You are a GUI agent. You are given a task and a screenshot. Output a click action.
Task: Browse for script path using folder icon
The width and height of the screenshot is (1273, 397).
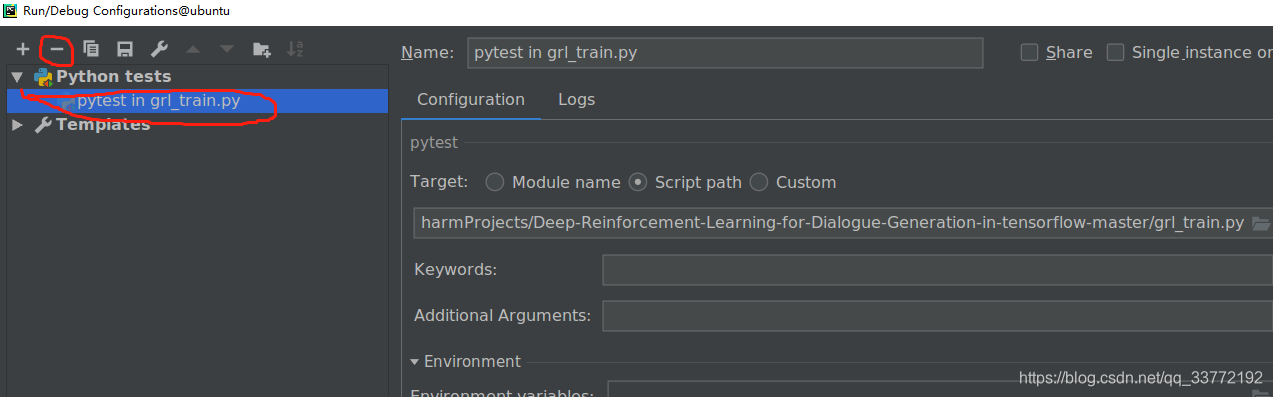[1260, 223]
